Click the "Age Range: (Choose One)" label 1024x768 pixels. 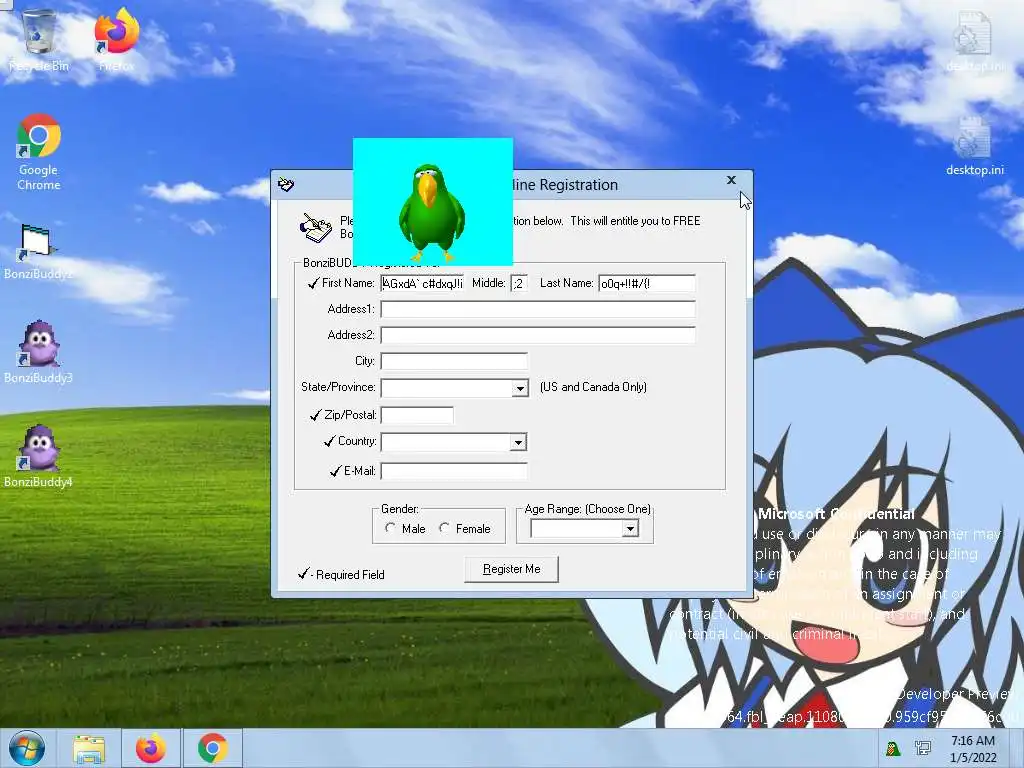[588, 509]
